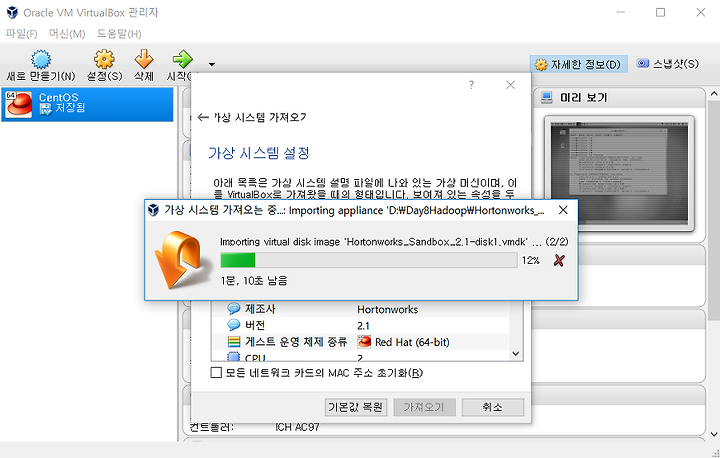720x458 pixels.
Task: Click VirtualBox icon in progress dialog title
Action: pos(153,210)
